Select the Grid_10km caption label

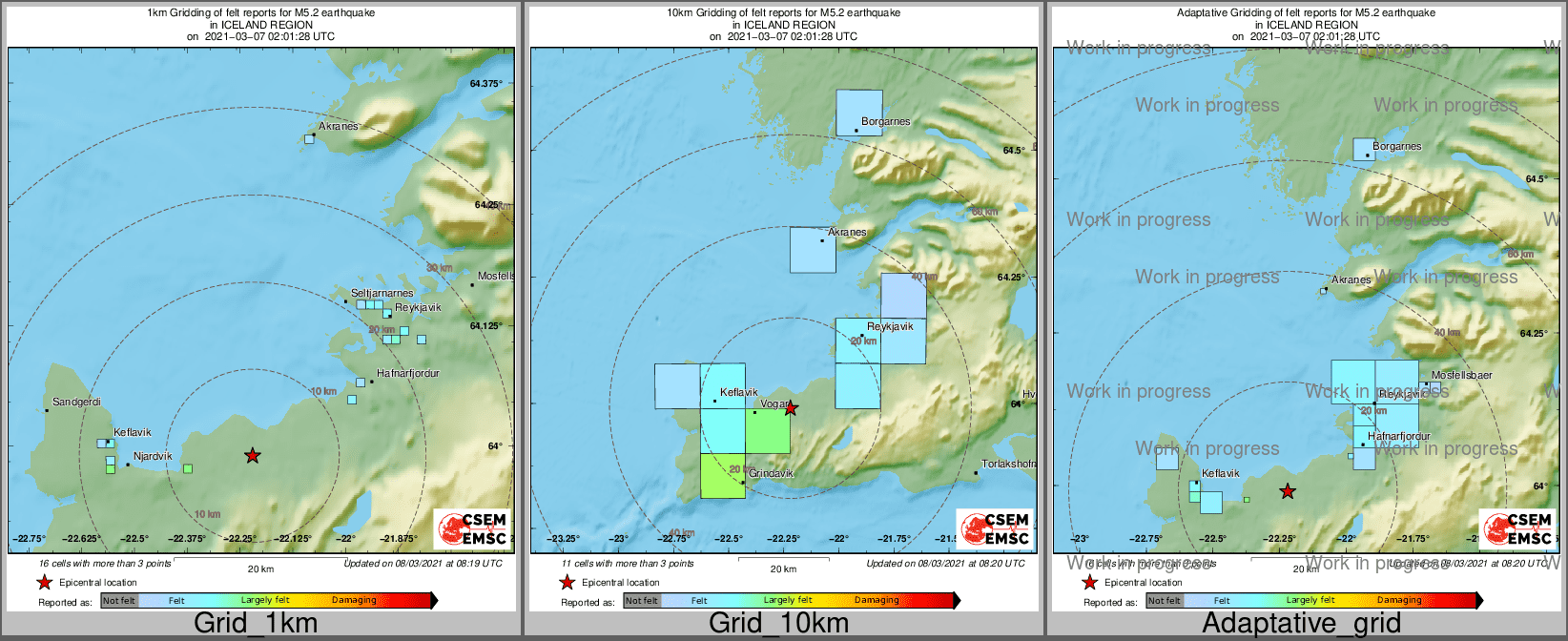778,624
